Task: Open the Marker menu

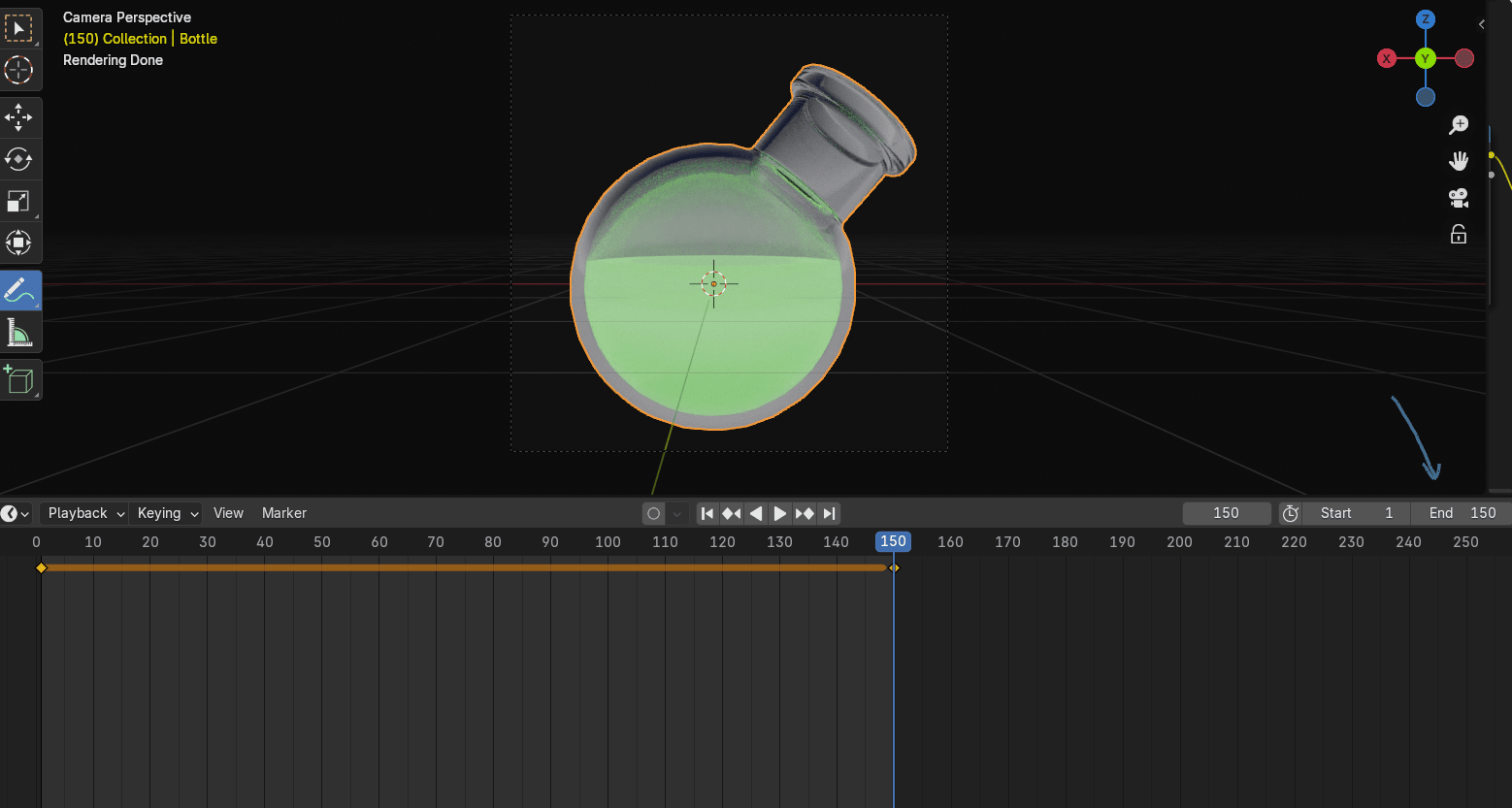Action: click(x=283, y=513)
